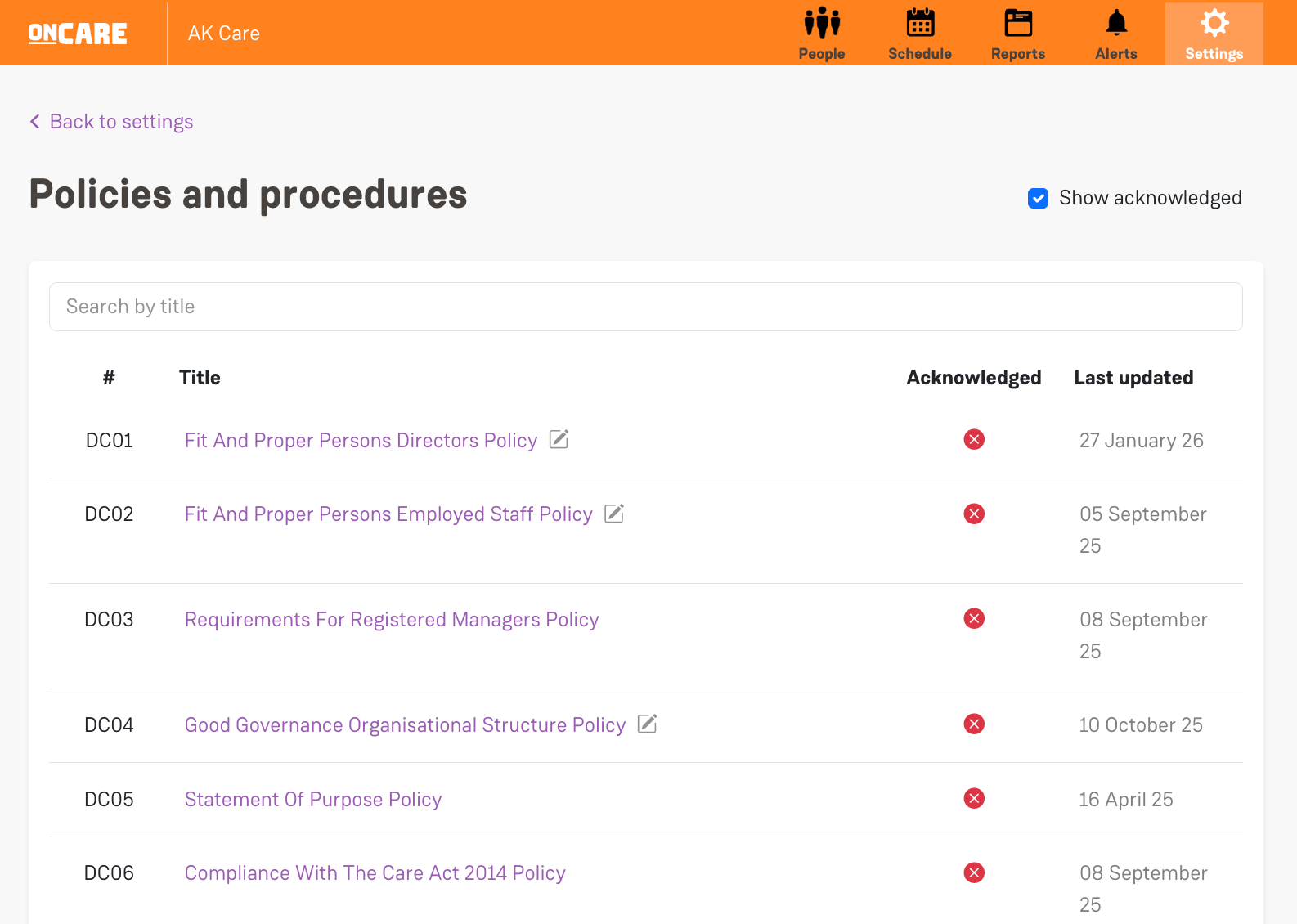Viewport: 1297px width, 924px height.
Task: Edit Good Governance Organisational Structure Policy
Action: pos(647,724)
